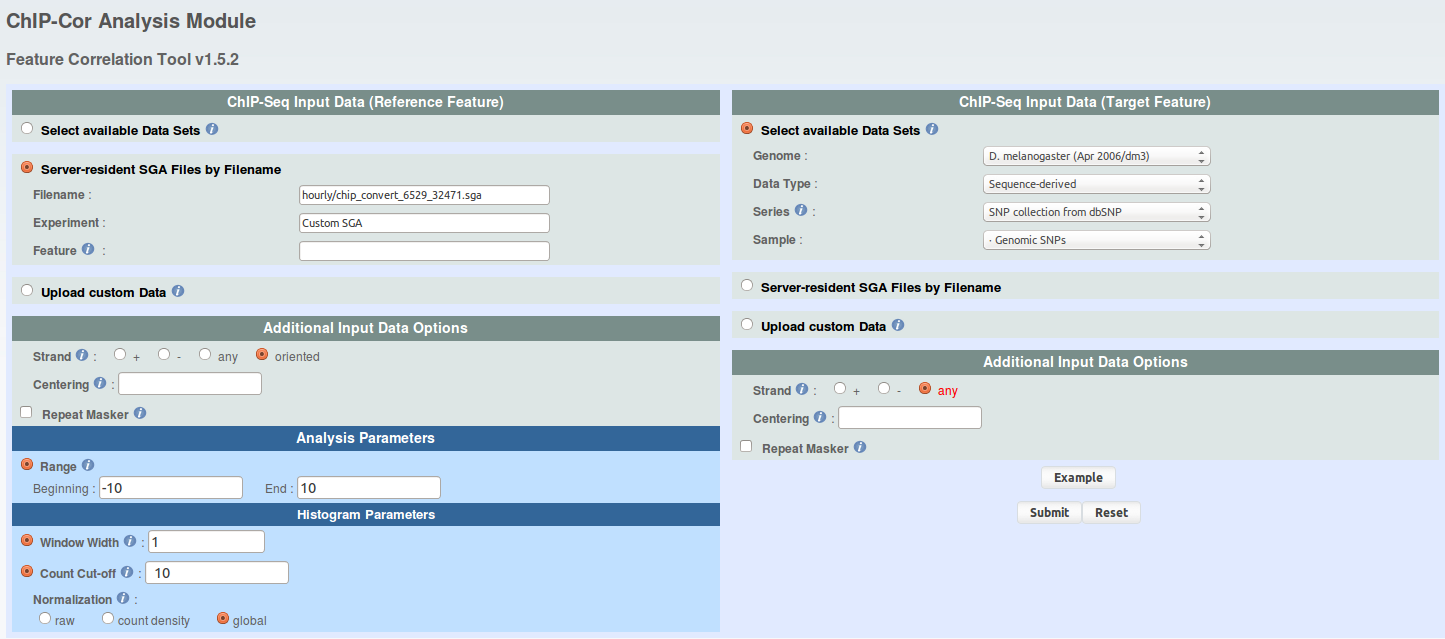Select the count density normalization option
The width and height of the screenshot is (1445, 639).
pos(108,619)
